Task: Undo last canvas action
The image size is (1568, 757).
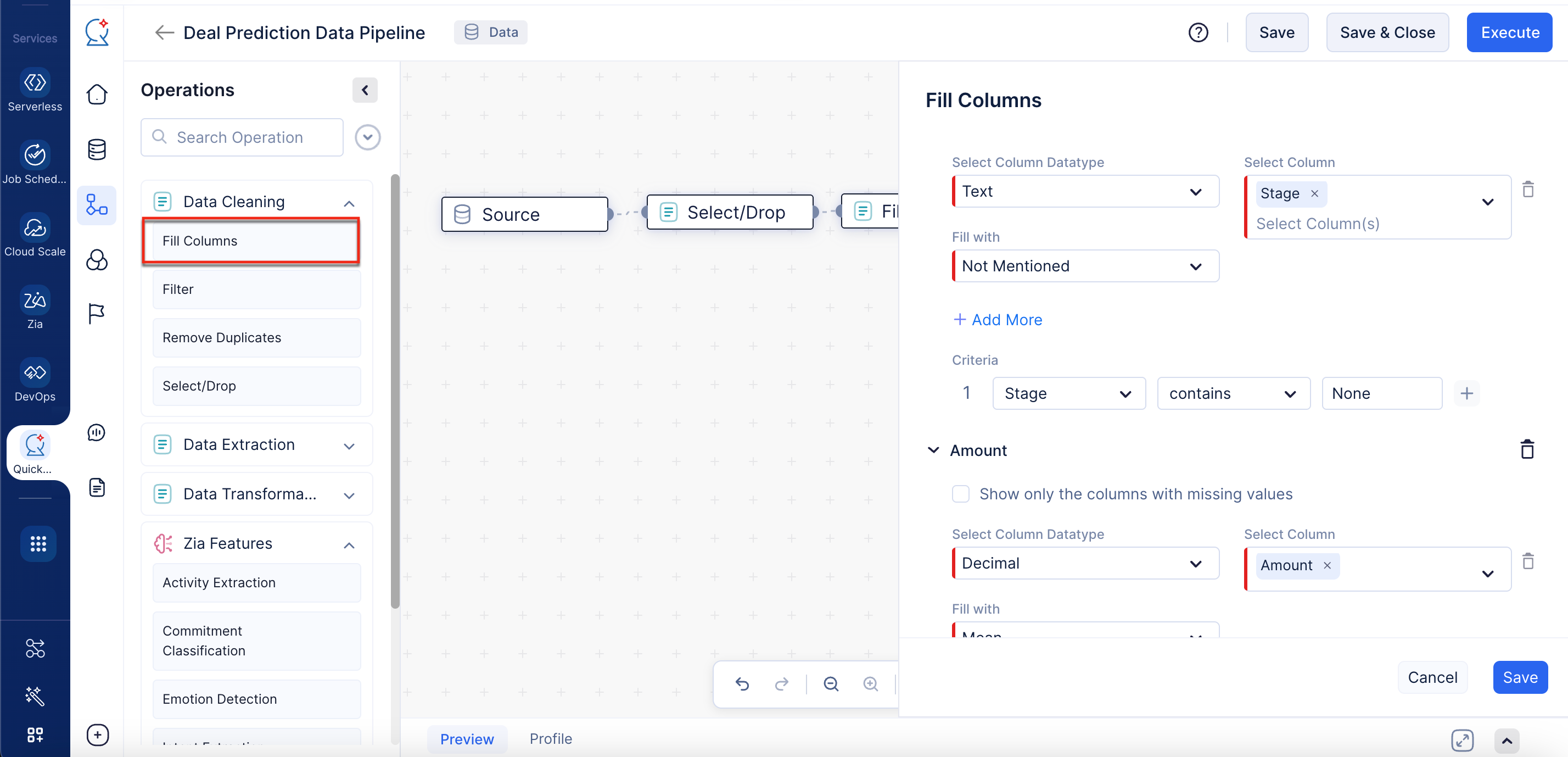Action: [742, 684]
